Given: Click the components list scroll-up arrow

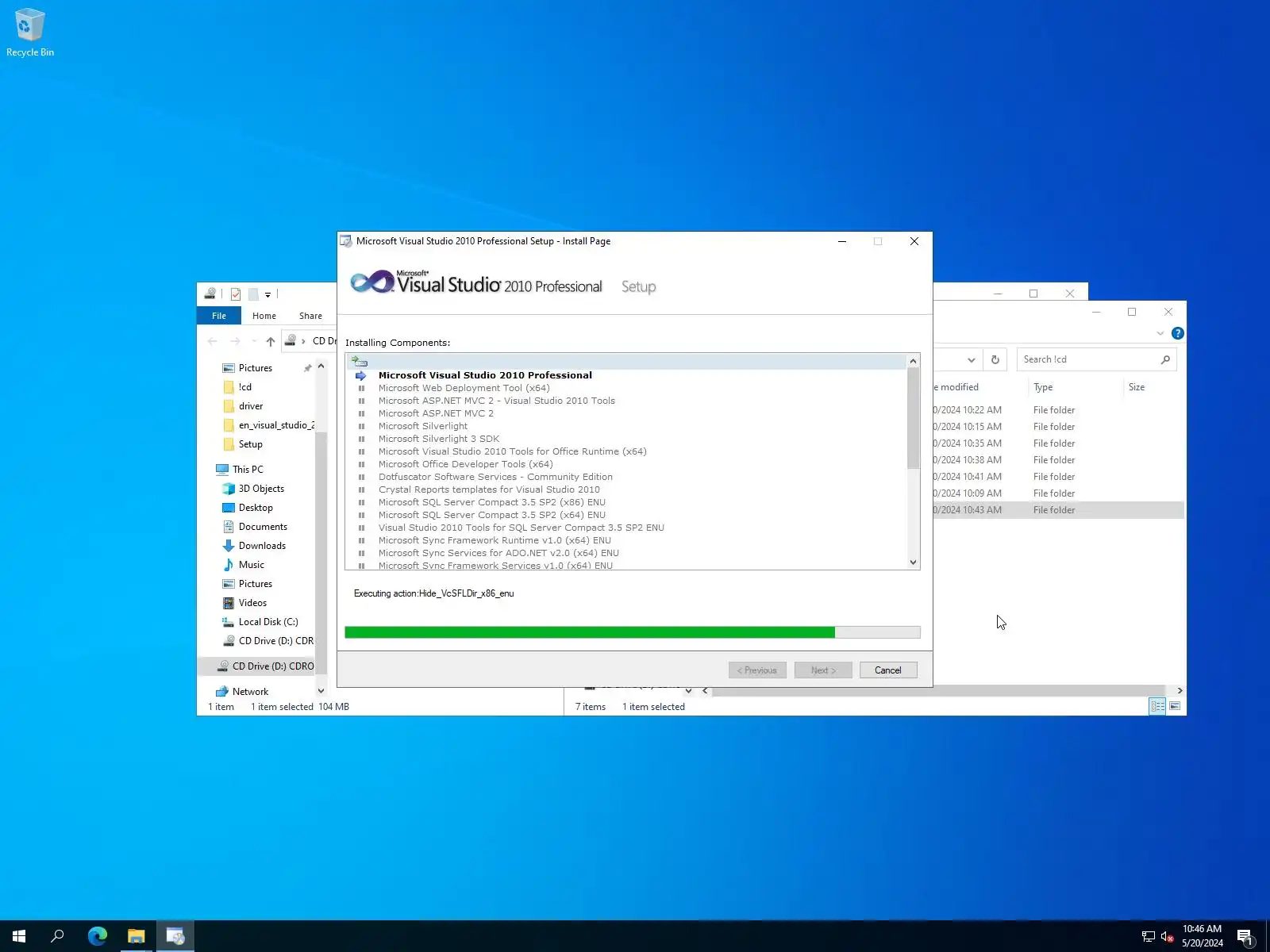Looking at the screenshot, I should pos(913,361).
